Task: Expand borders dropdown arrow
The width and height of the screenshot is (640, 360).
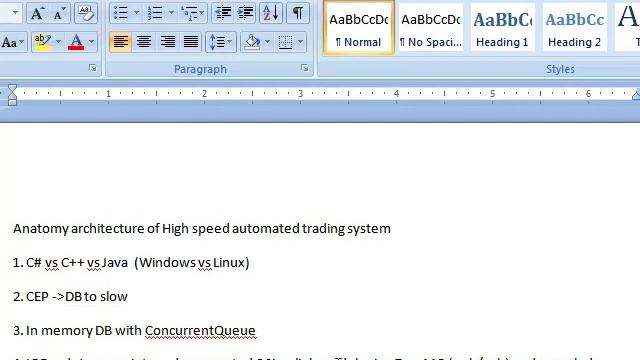Action: pyautogui.click(x=301, y=42)
